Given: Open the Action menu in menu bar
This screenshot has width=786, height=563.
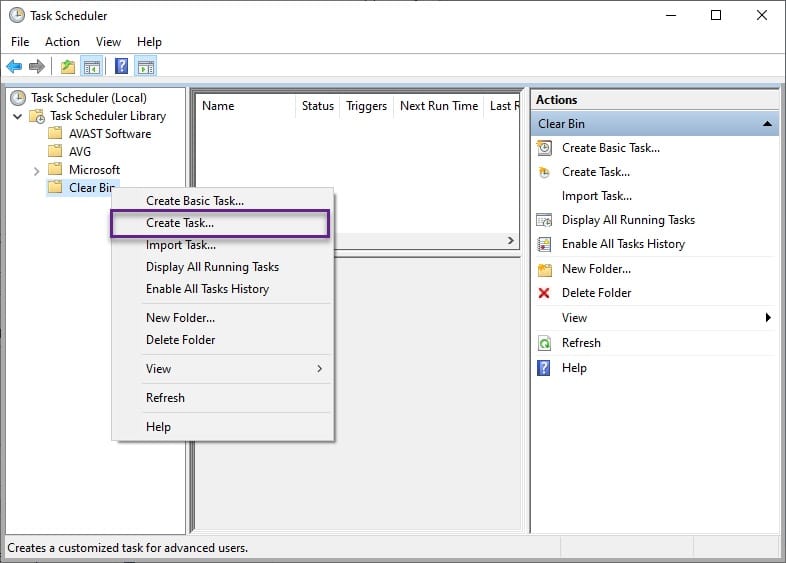Looking at the screenshot, I should pyautogui.click(x=62, y=42).
